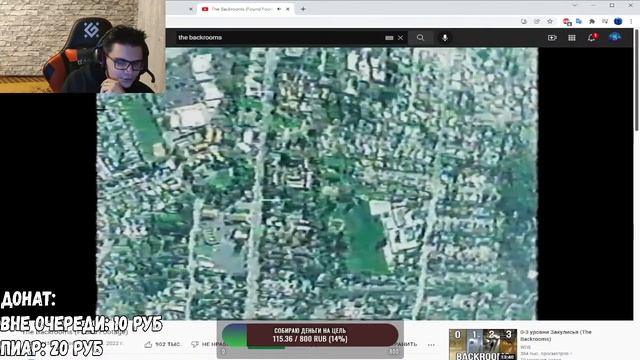640x360 pixels.
Task: Click the YouTube search magnifier button
Action: 420,38
